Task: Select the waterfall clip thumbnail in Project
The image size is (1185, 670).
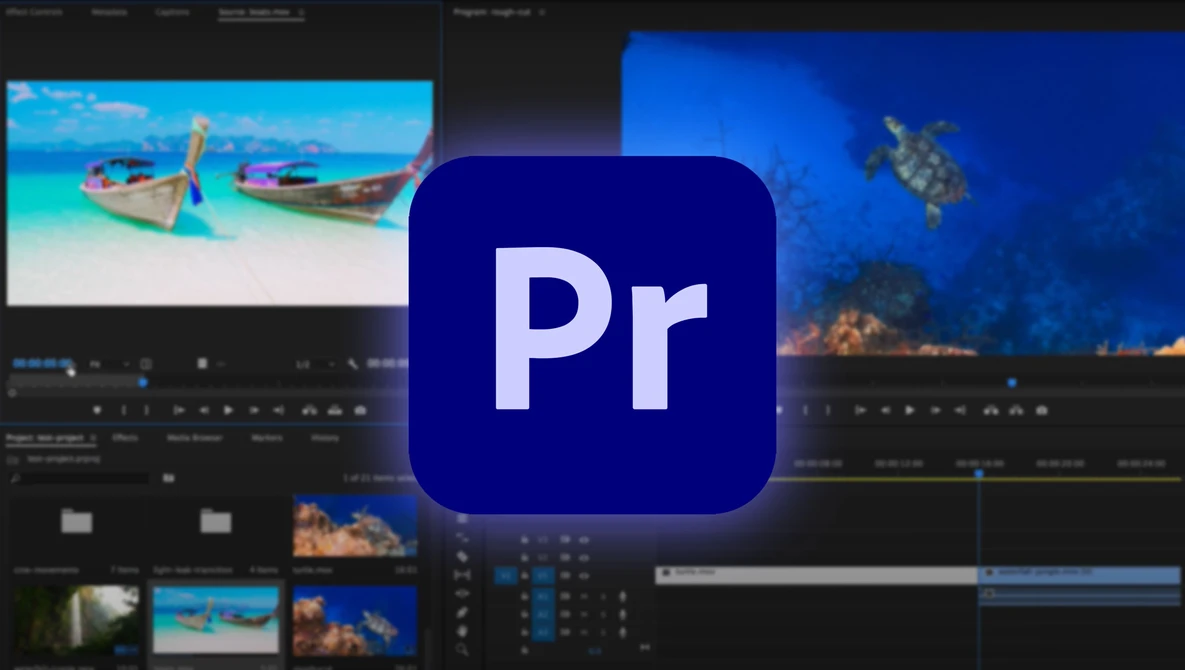Action: (76, 620)
